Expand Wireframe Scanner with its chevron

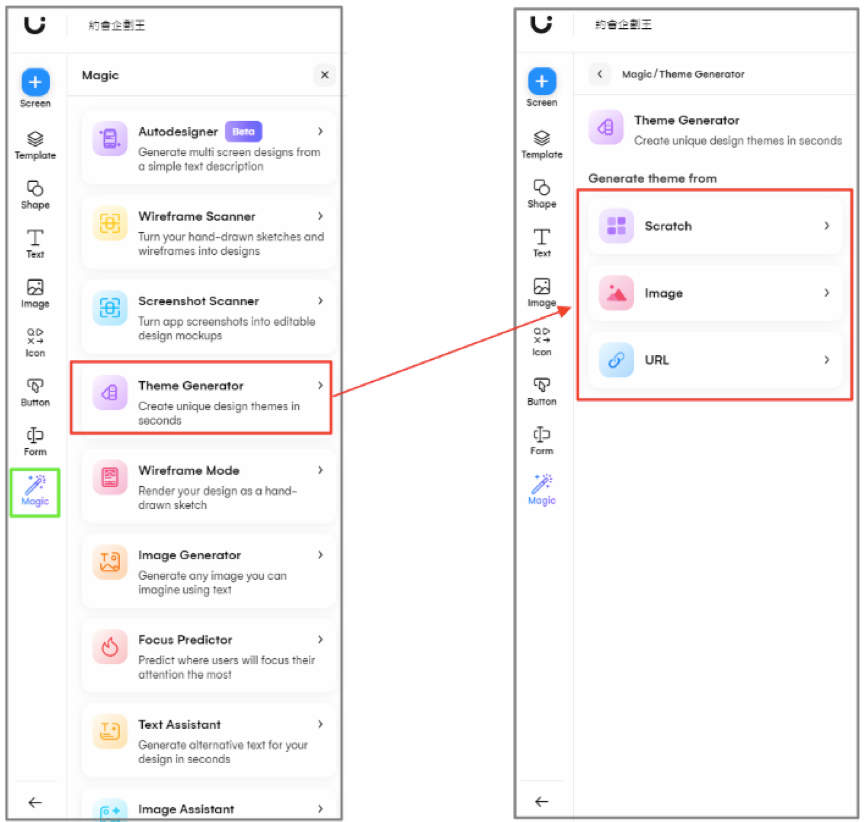320,216
